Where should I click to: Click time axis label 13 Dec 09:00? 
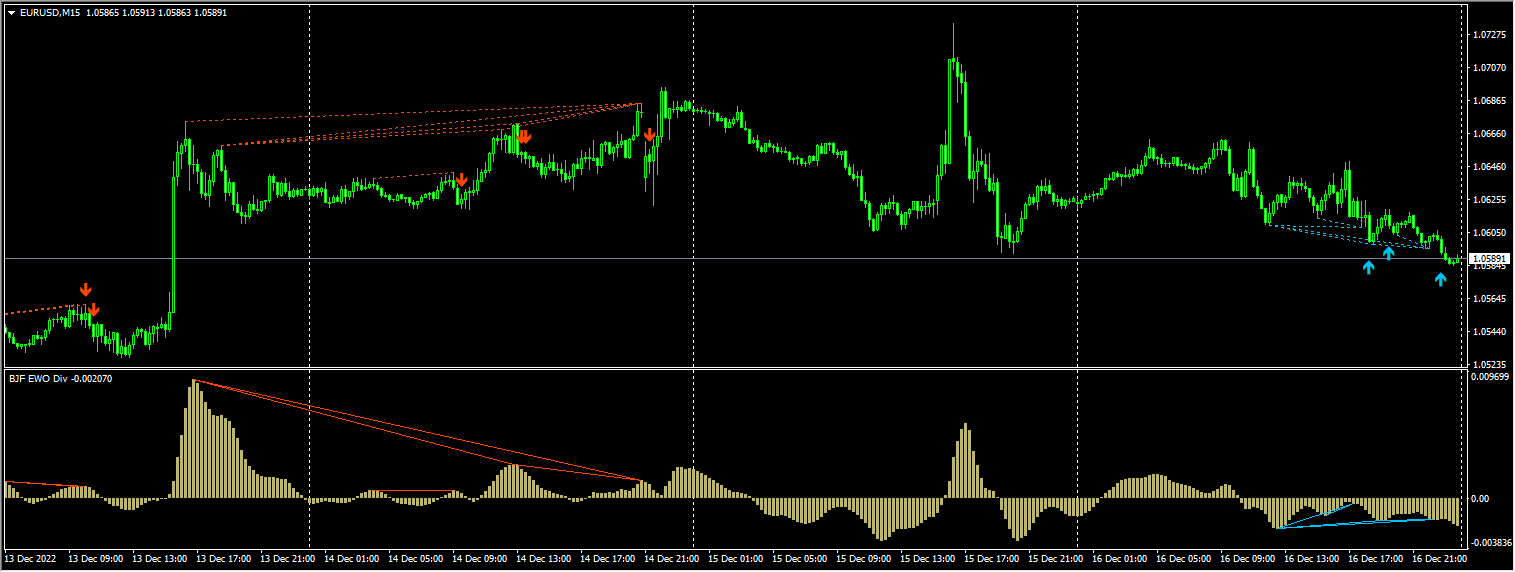(x=96, y=558)
